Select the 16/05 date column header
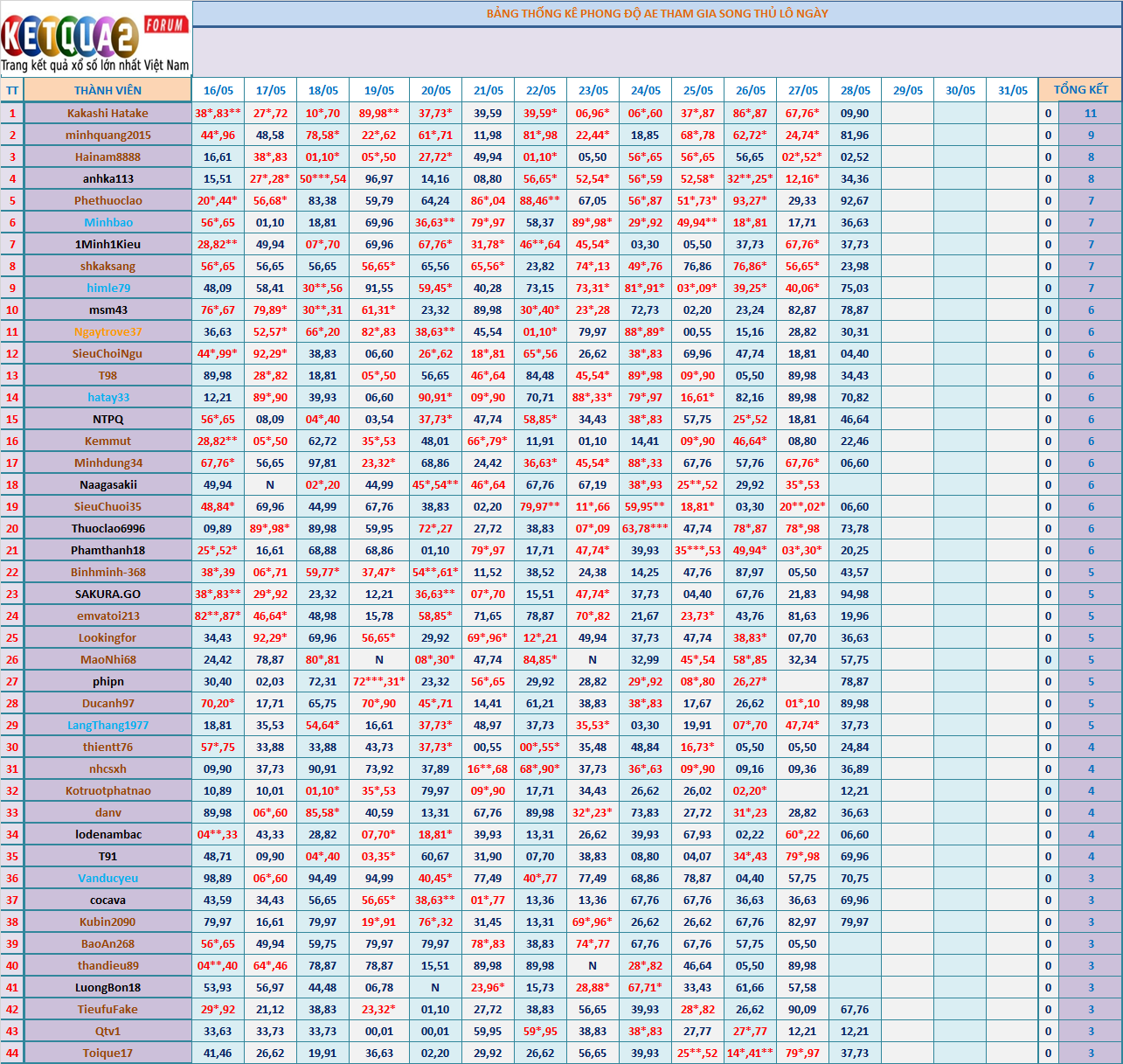Screen dimensions: 1123x1064 [x=218, y=90]
